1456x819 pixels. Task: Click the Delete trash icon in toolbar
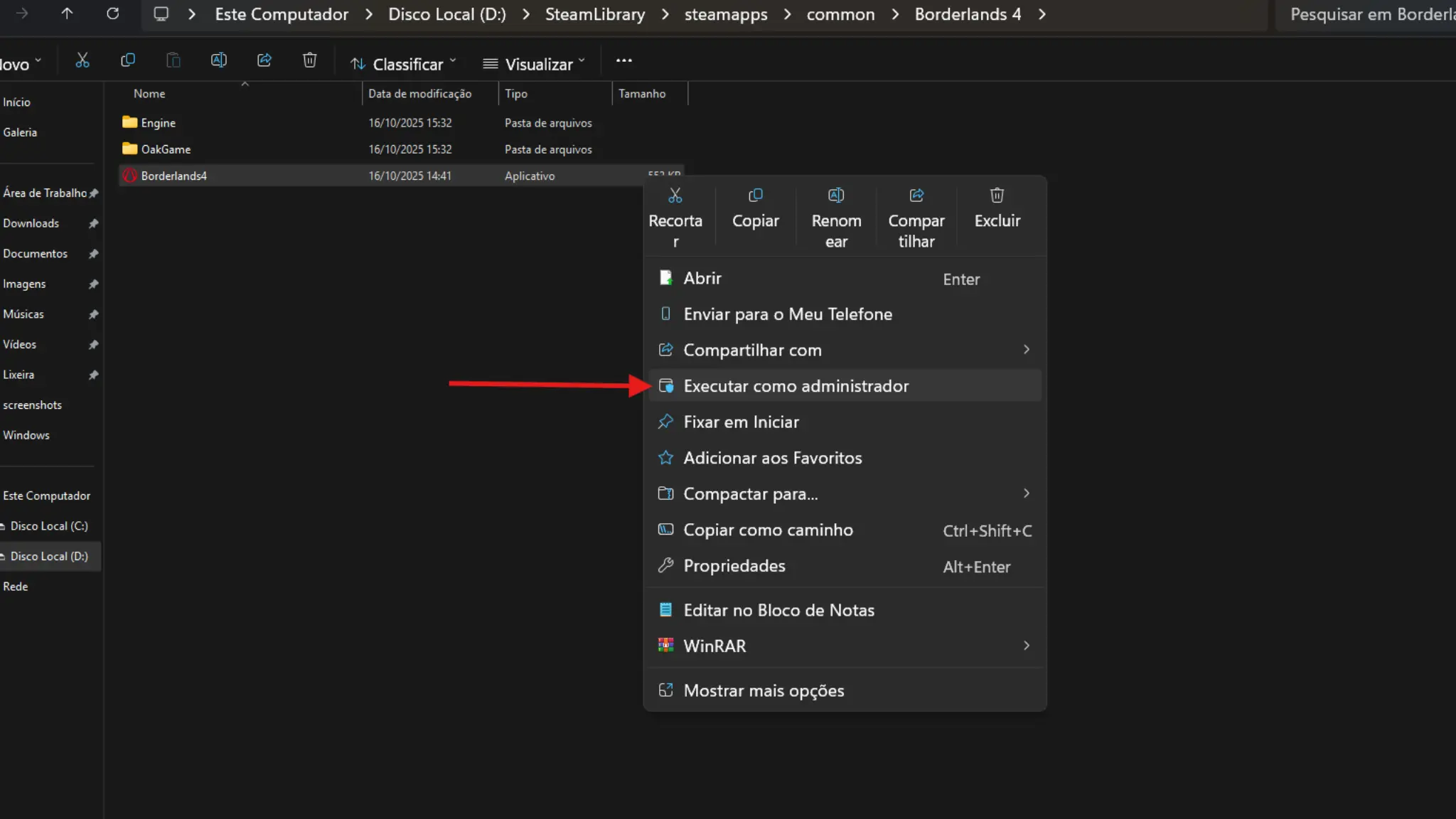click(310, 60)
